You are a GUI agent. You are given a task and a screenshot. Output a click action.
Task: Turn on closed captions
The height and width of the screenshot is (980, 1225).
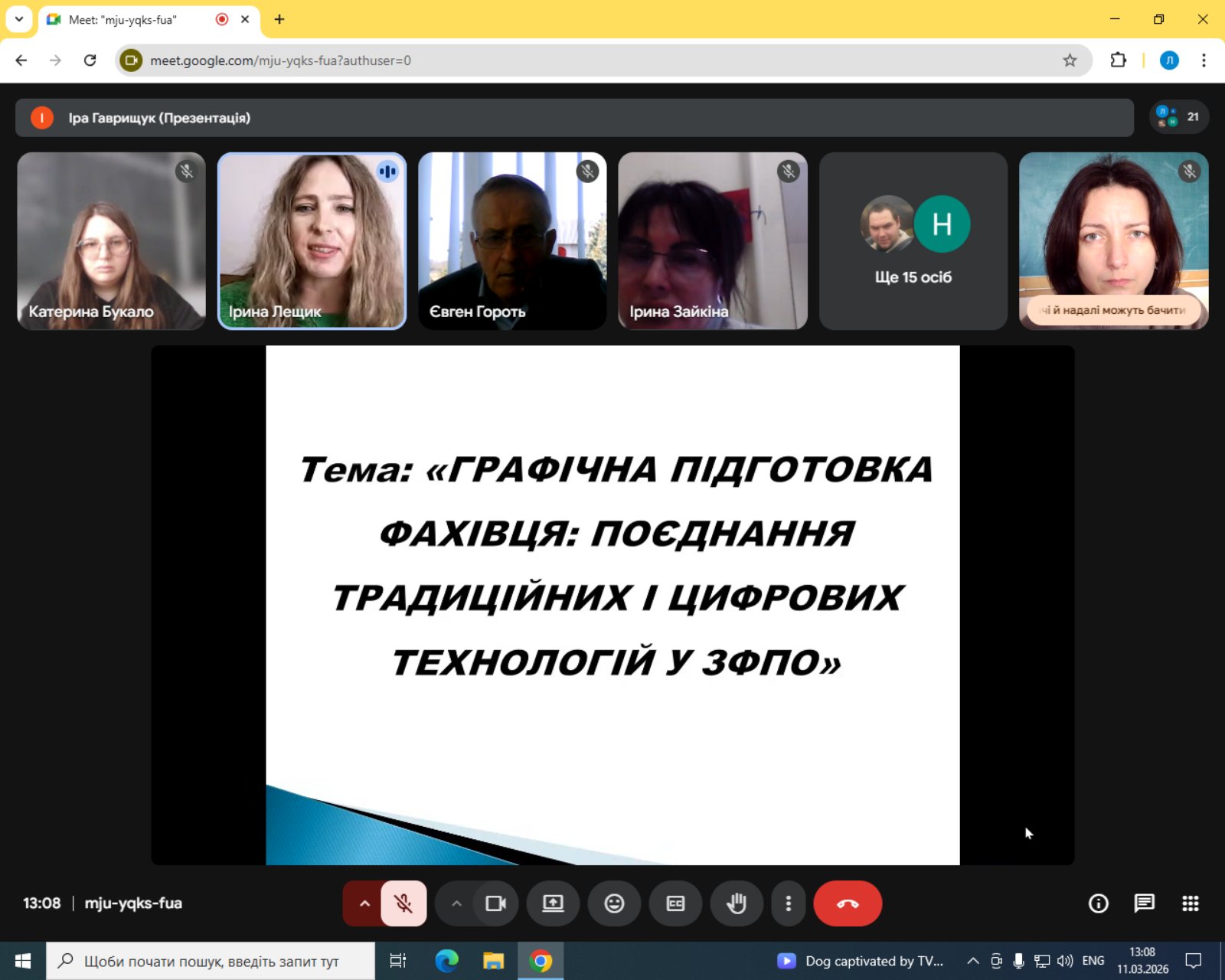[675, 903]
